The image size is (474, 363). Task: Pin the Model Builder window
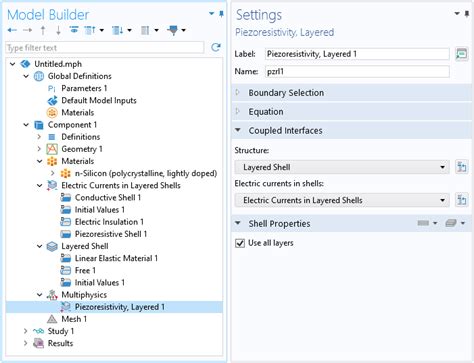221,14
